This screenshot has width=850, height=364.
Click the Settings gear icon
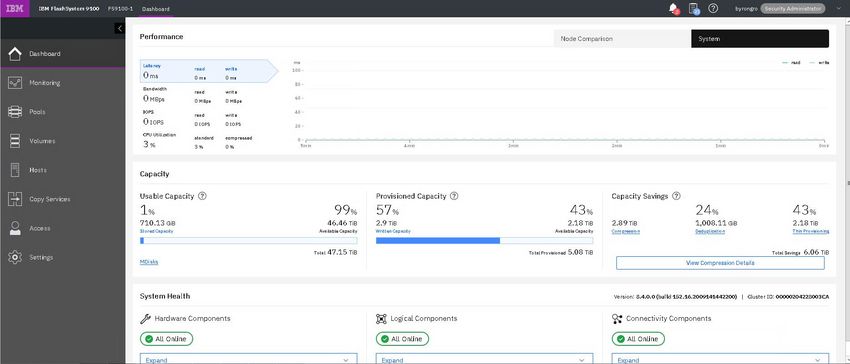tap(15, 257)
